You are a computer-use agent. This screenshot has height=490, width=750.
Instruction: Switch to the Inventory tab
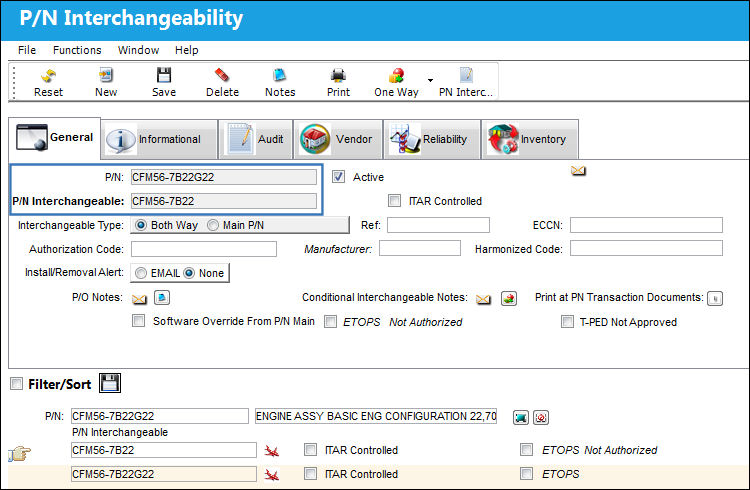point(529,139)
